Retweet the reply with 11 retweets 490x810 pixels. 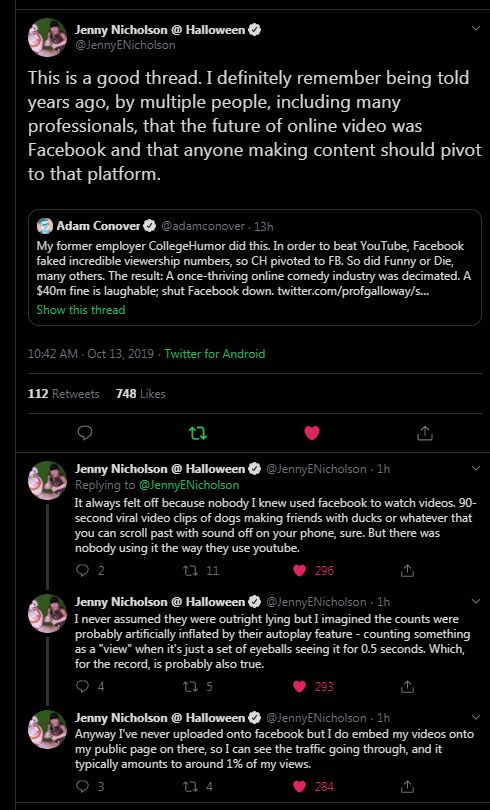click(189, 570)
